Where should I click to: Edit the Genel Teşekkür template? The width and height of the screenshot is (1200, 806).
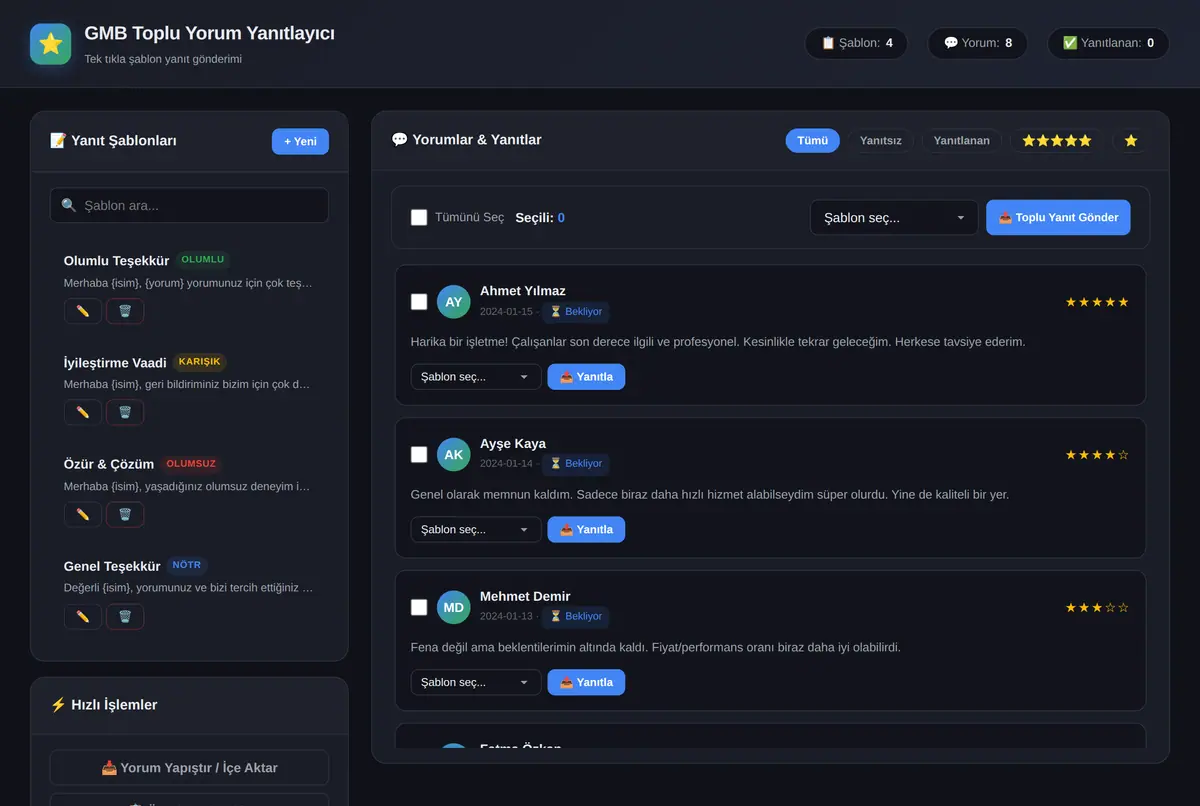[83, 616]
